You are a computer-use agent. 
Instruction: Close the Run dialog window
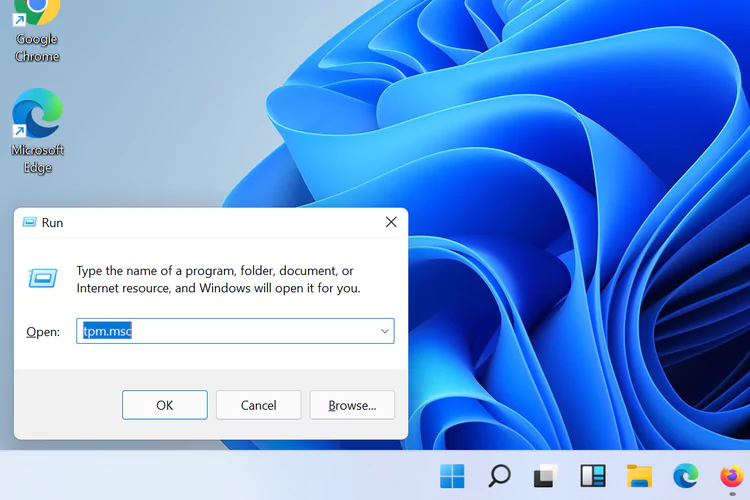click(x=391, y=223)
